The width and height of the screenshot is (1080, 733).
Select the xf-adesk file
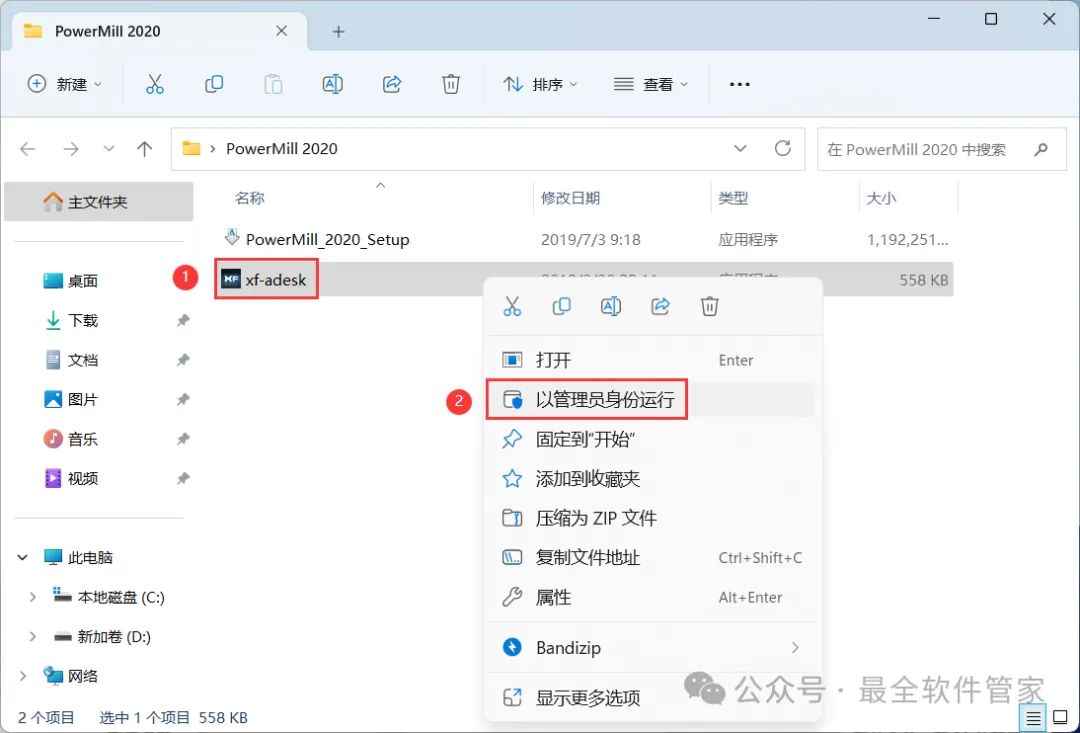[x=266, y=280]
